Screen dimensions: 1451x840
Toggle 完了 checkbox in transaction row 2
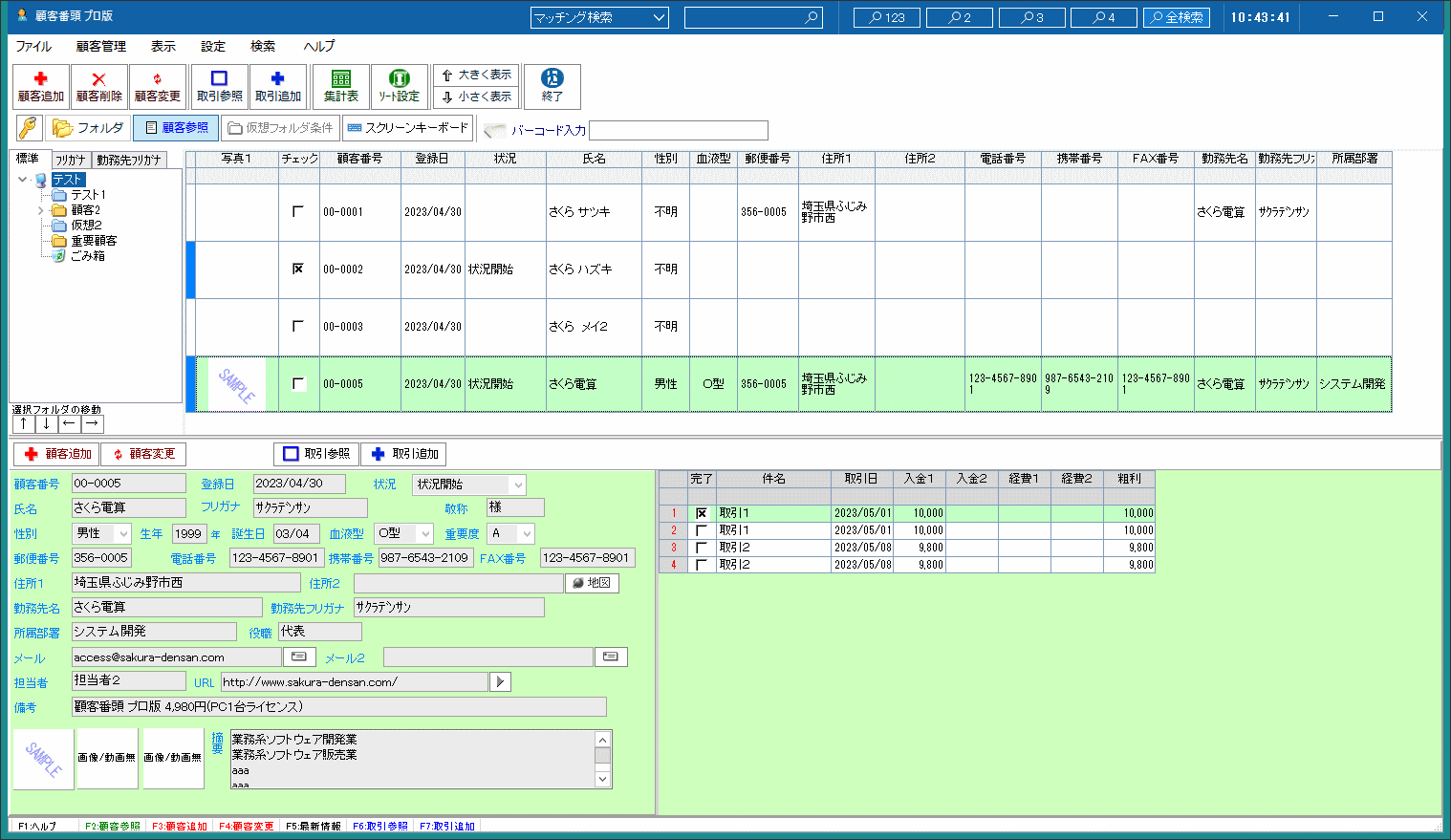[702, 530]
